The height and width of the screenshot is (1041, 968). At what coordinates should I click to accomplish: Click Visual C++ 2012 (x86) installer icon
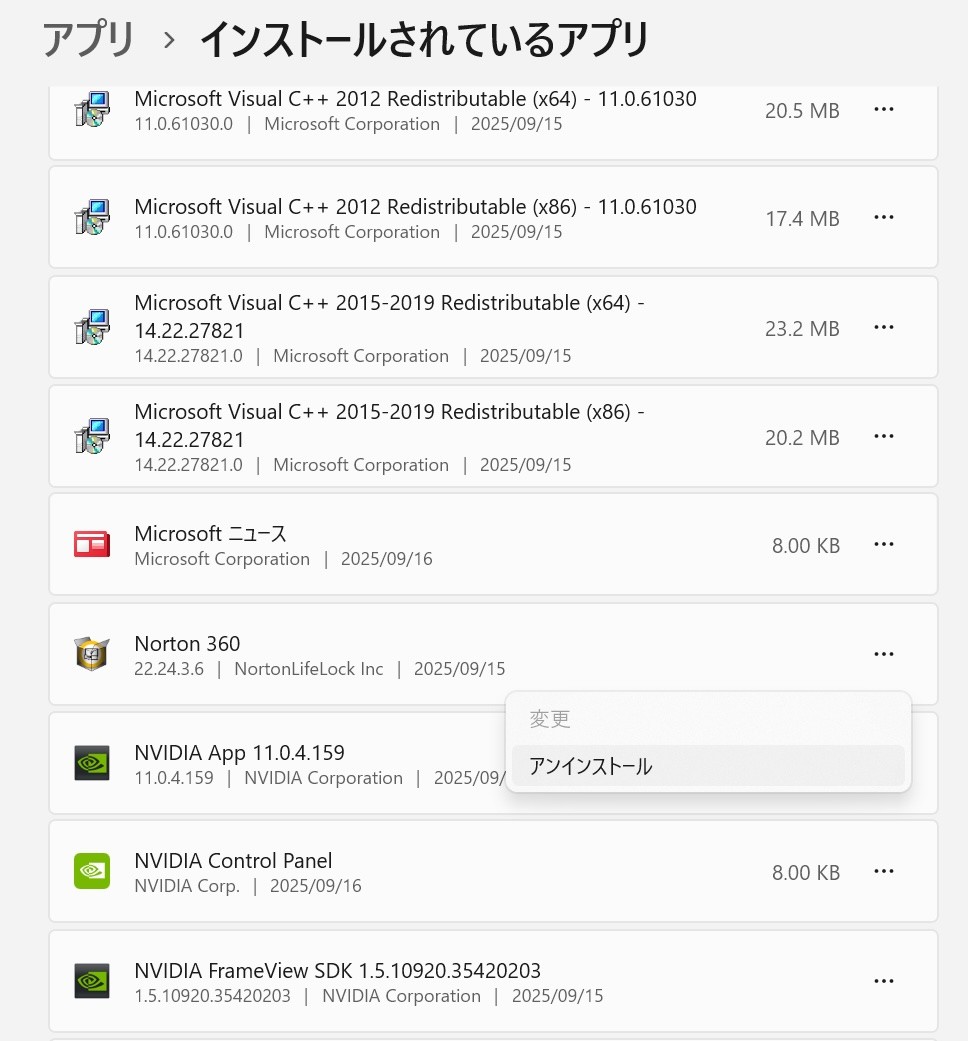[92, 218]
